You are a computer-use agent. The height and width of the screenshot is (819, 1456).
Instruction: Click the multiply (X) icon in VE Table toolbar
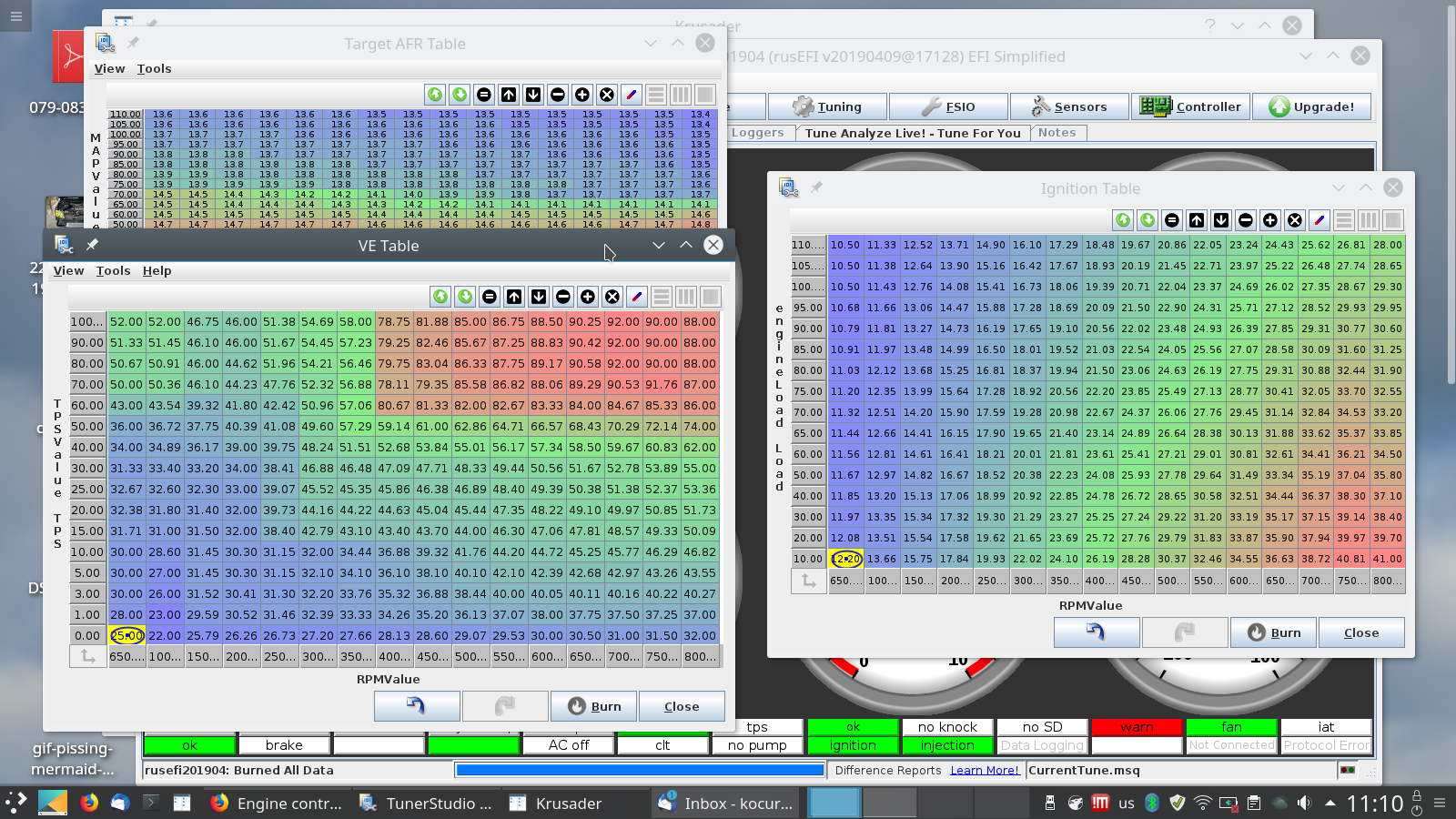tap(612, 297)
